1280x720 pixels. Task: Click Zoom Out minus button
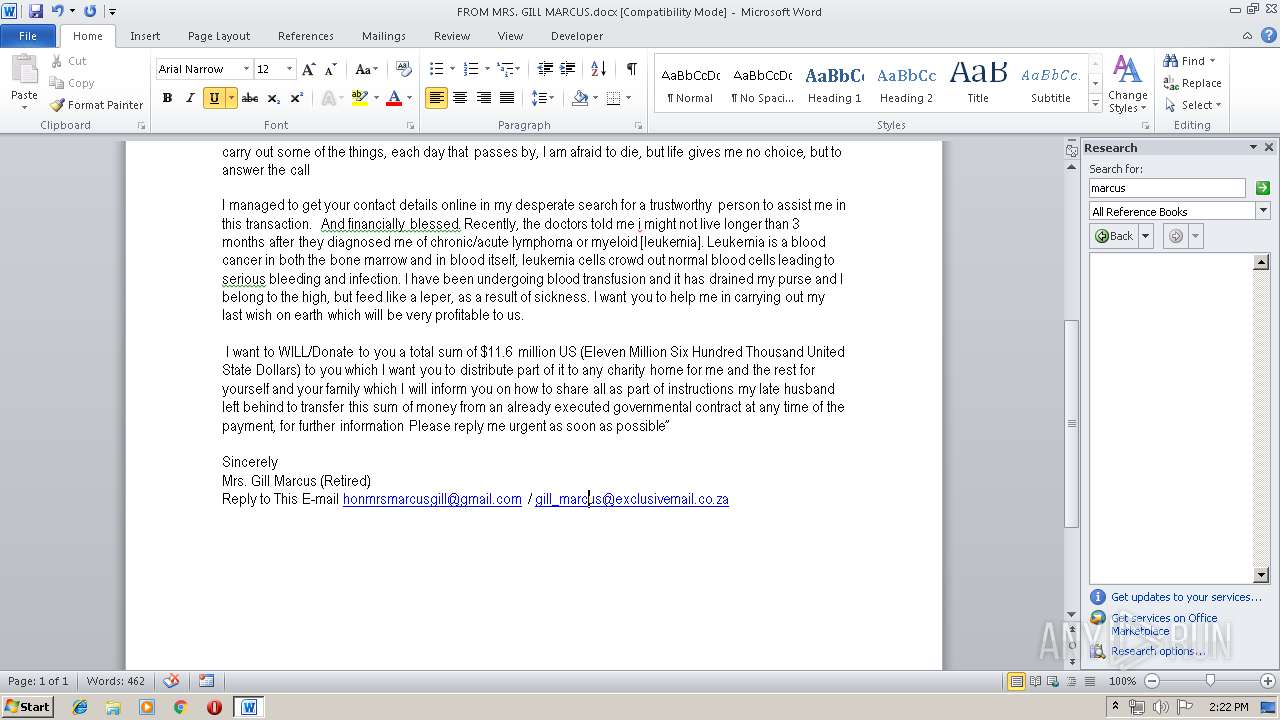pyautogui.click(x=1151, y=681)
